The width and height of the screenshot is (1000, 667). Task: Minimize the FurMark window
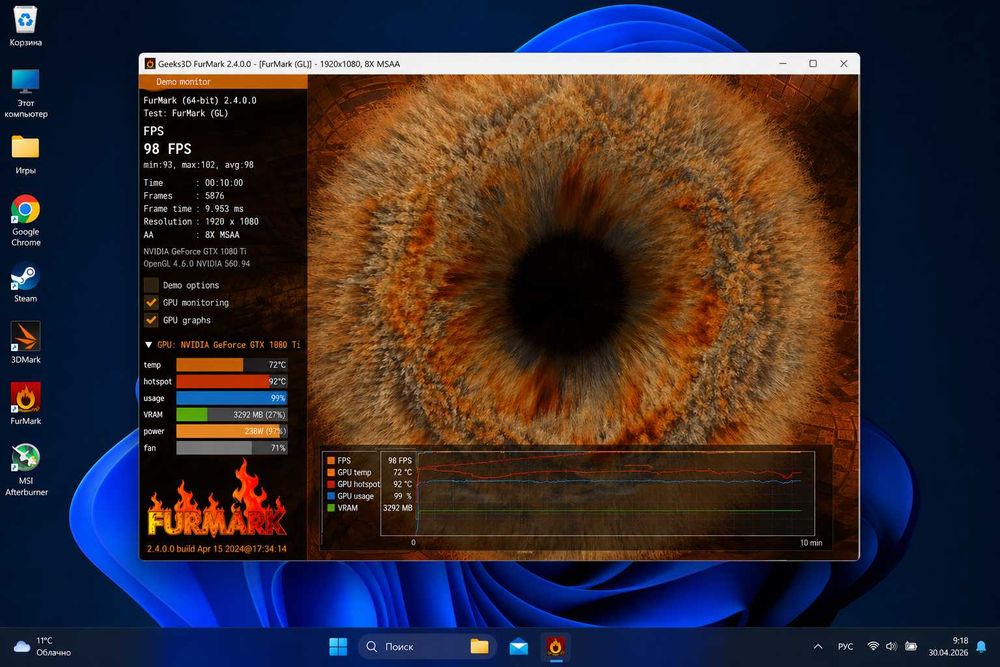pyautogui.click(x=783, y=64)
